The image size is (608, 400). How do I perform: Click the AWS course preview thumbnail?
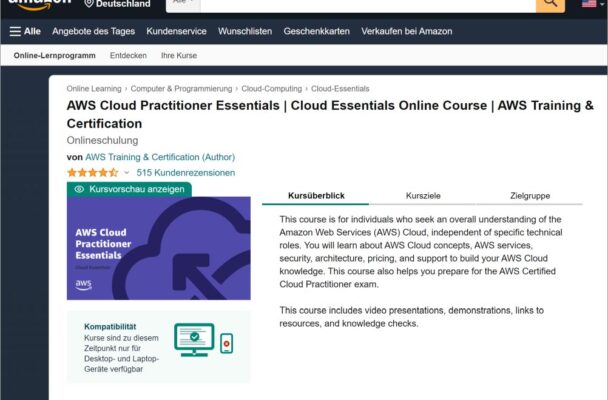coord(158,247)
